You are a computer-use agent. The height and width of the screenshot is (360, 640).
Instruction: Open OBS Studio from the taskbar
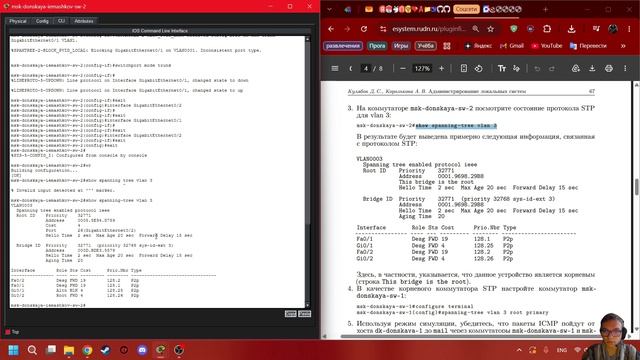click(x=179, y=350)
